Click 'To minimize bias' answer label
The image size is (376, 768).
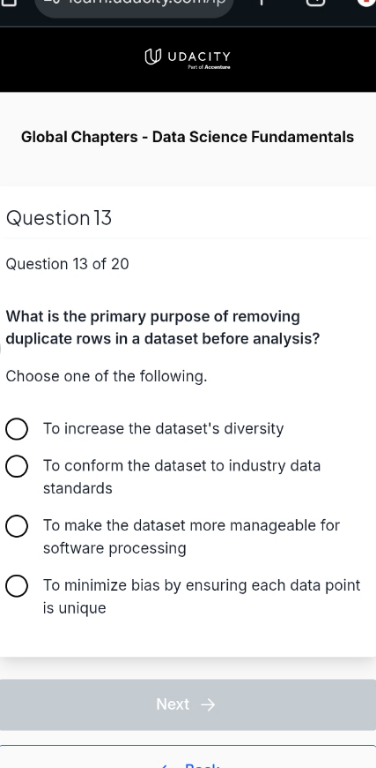click(201, 597)
